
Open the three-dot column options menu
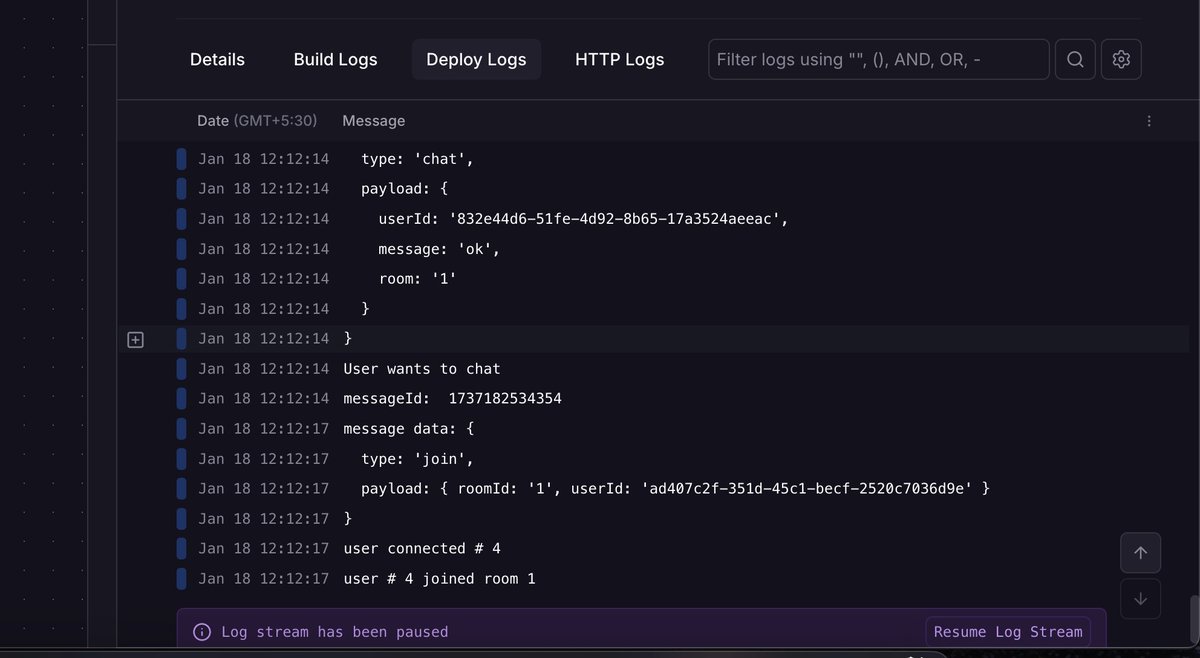coord(1149,121)
